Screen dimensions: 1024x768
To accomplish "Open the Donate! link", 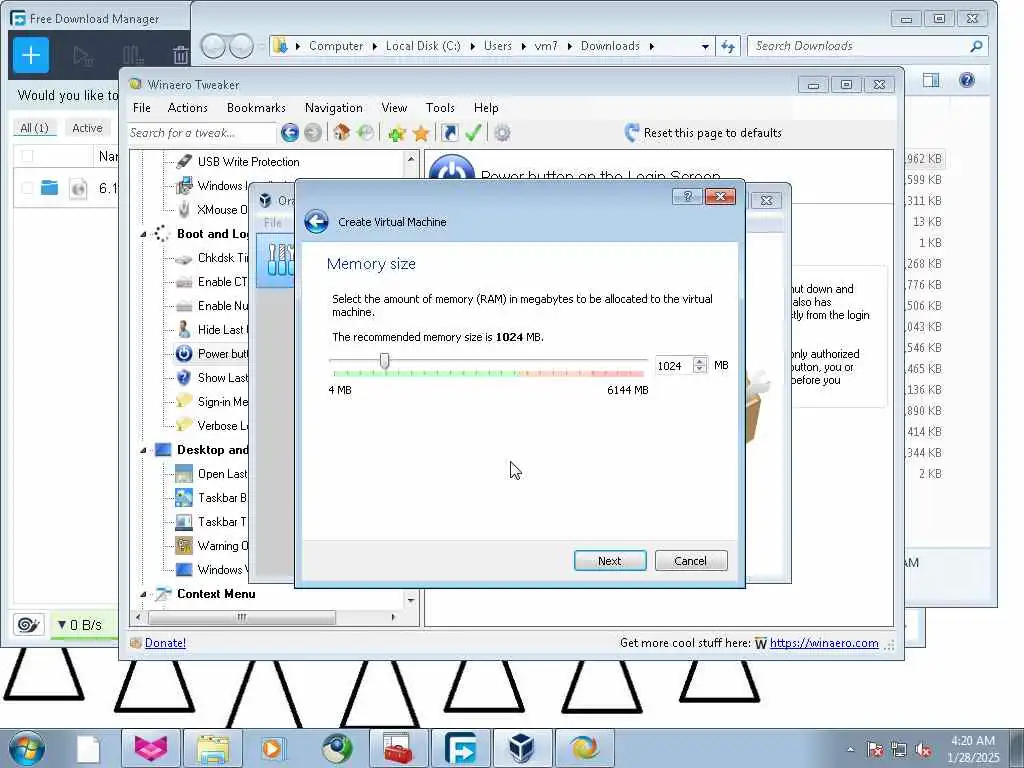I will pos(165,643).
